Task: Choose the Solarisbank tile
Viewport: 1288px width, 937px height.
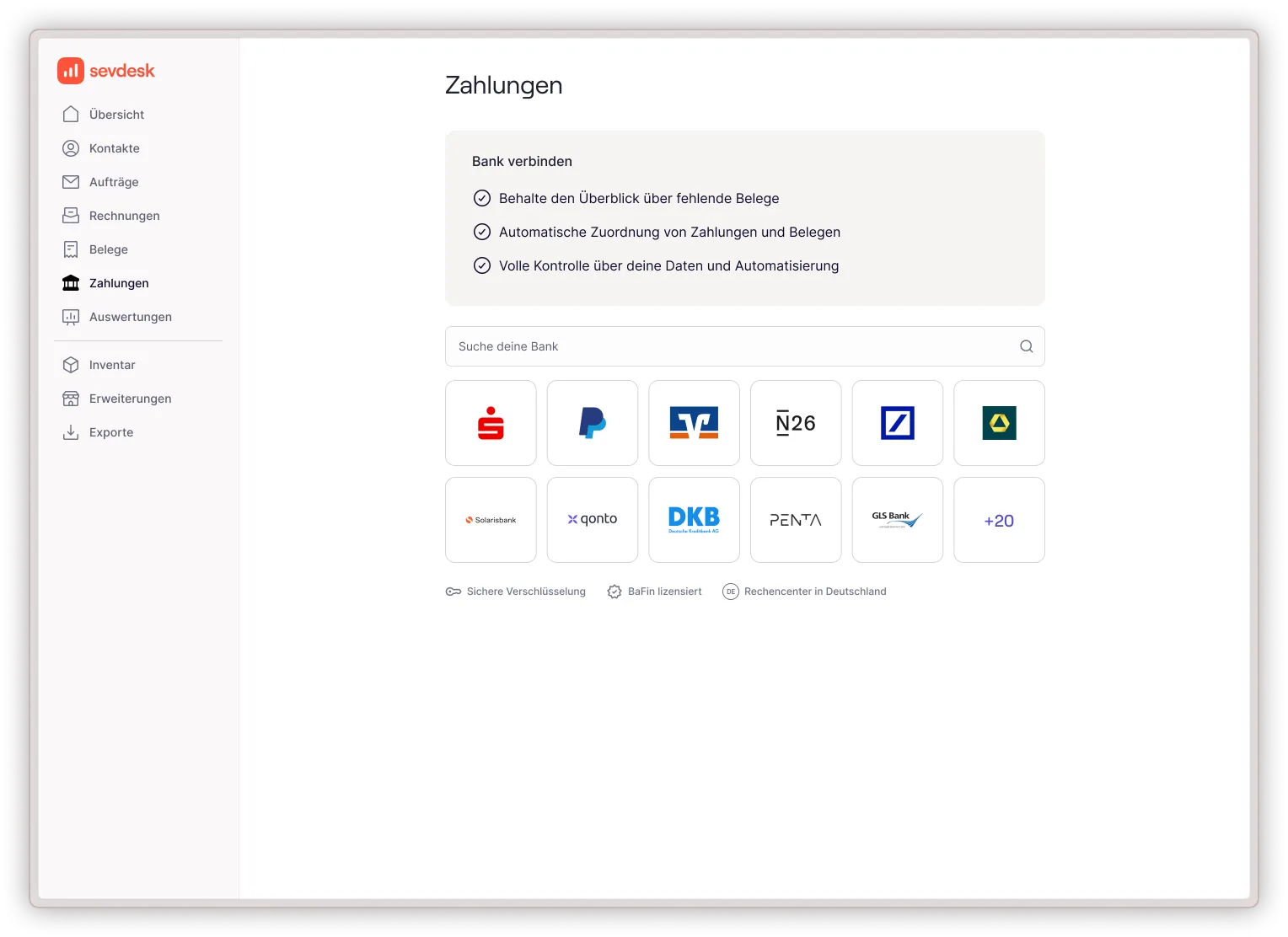Action: click(x=491, y=520)
